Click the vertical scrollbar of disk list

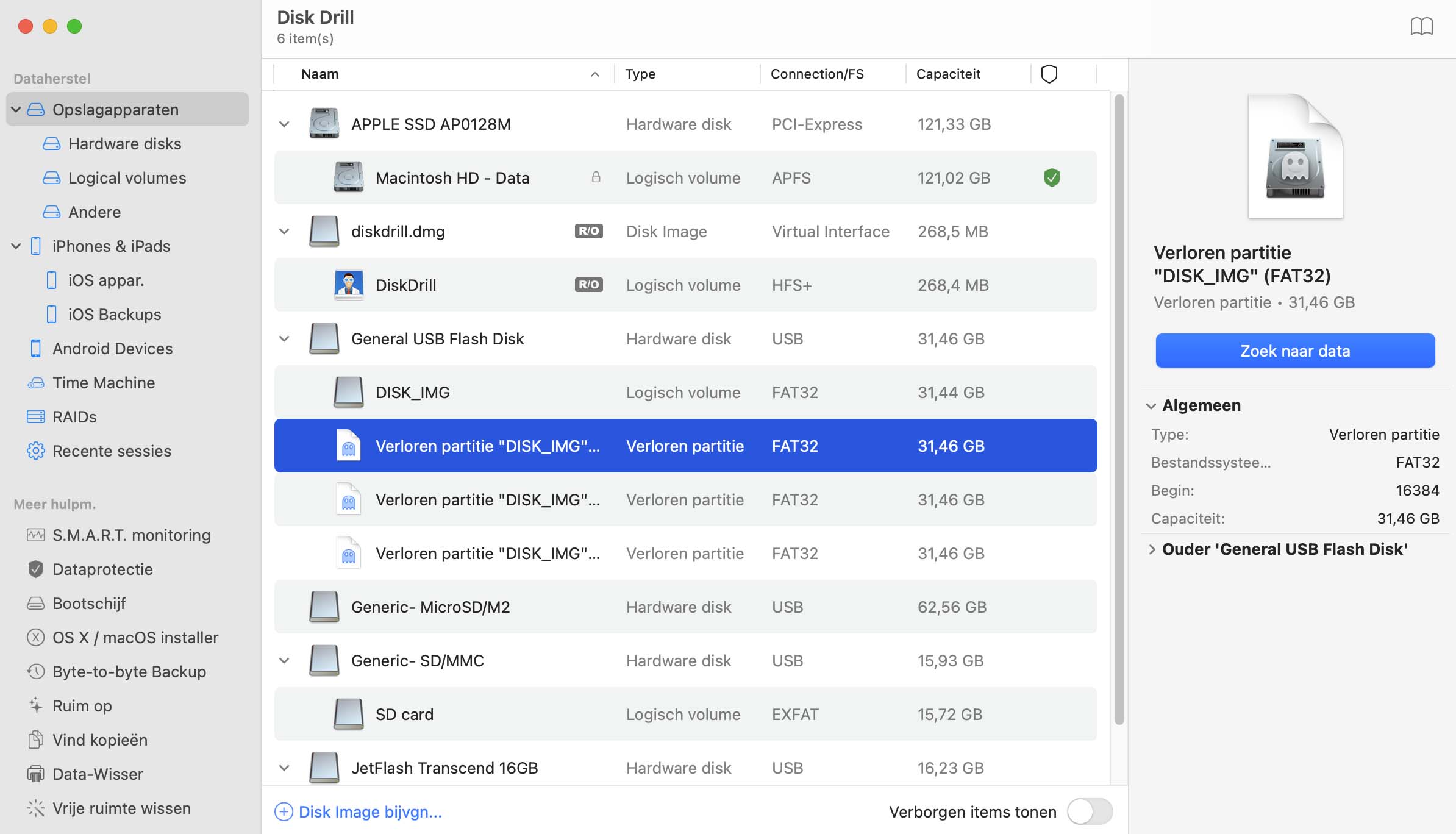point(1119,408)
